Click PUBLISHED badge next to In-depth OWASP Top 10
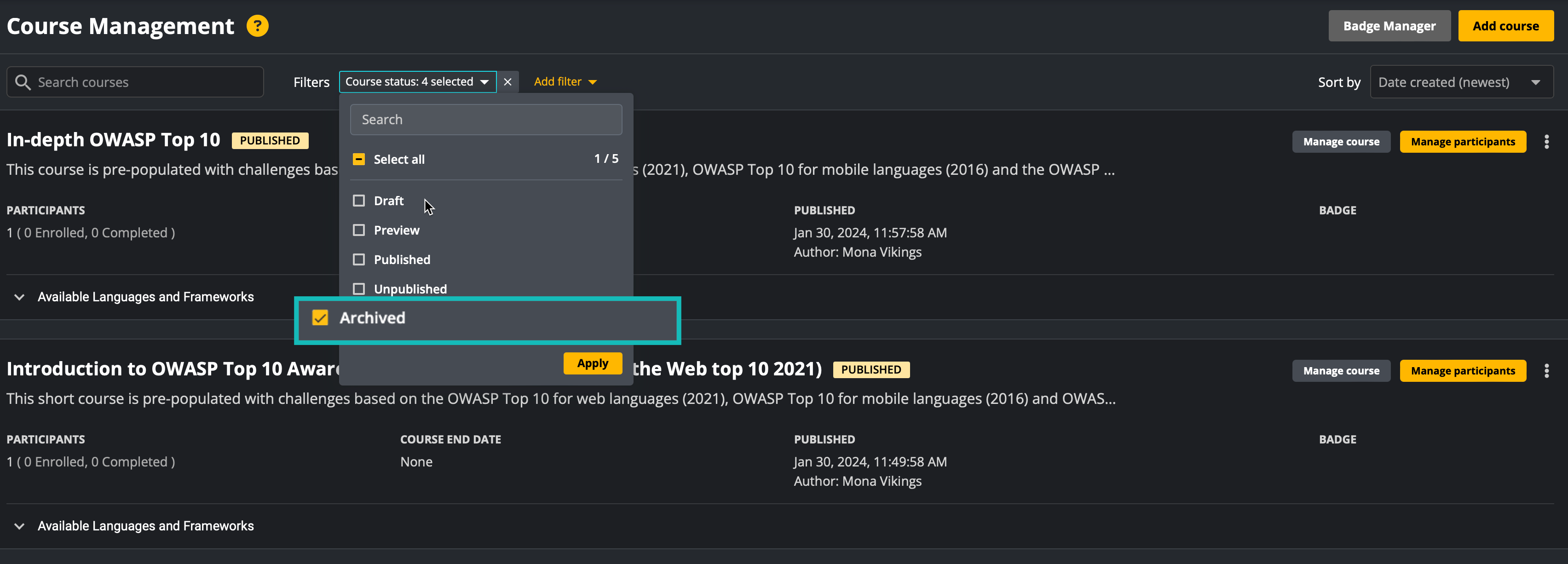Image resolution: width=1568 pixels, height=564 pixels. (270, 141)
